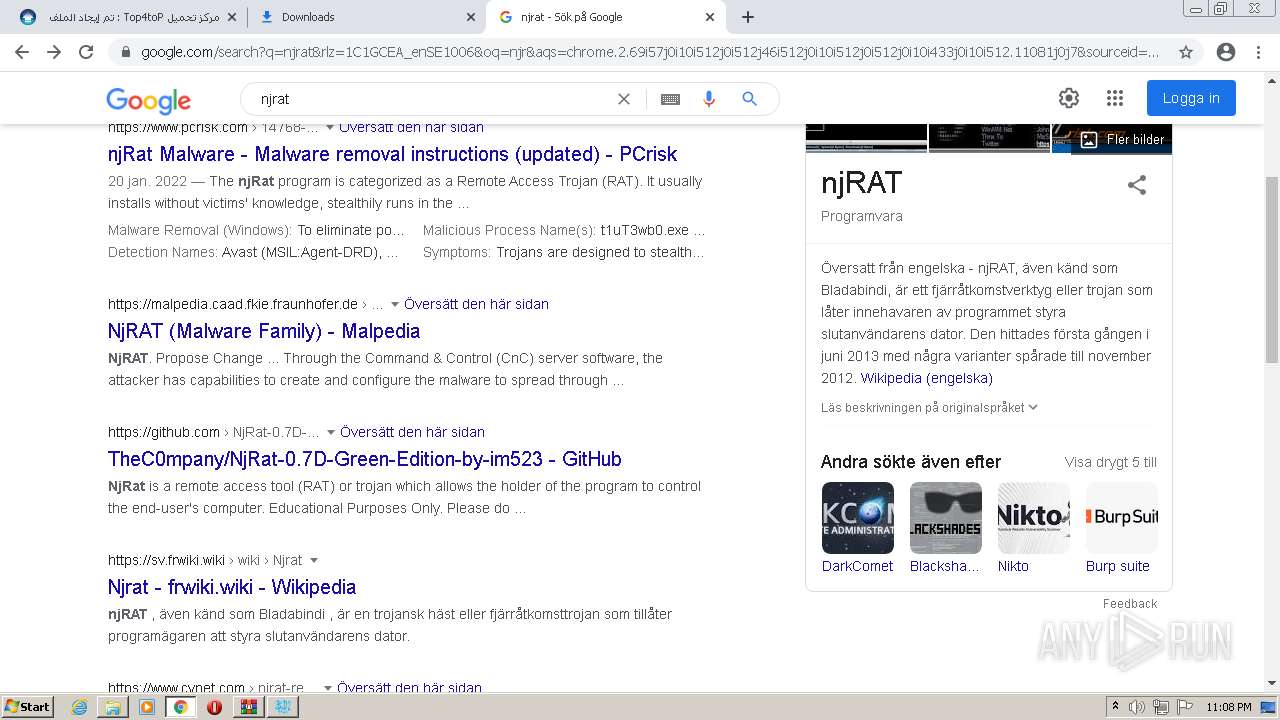Click Logga in button
Viewport: 1280px width, 720px height.
click(x=1191, y=98)
